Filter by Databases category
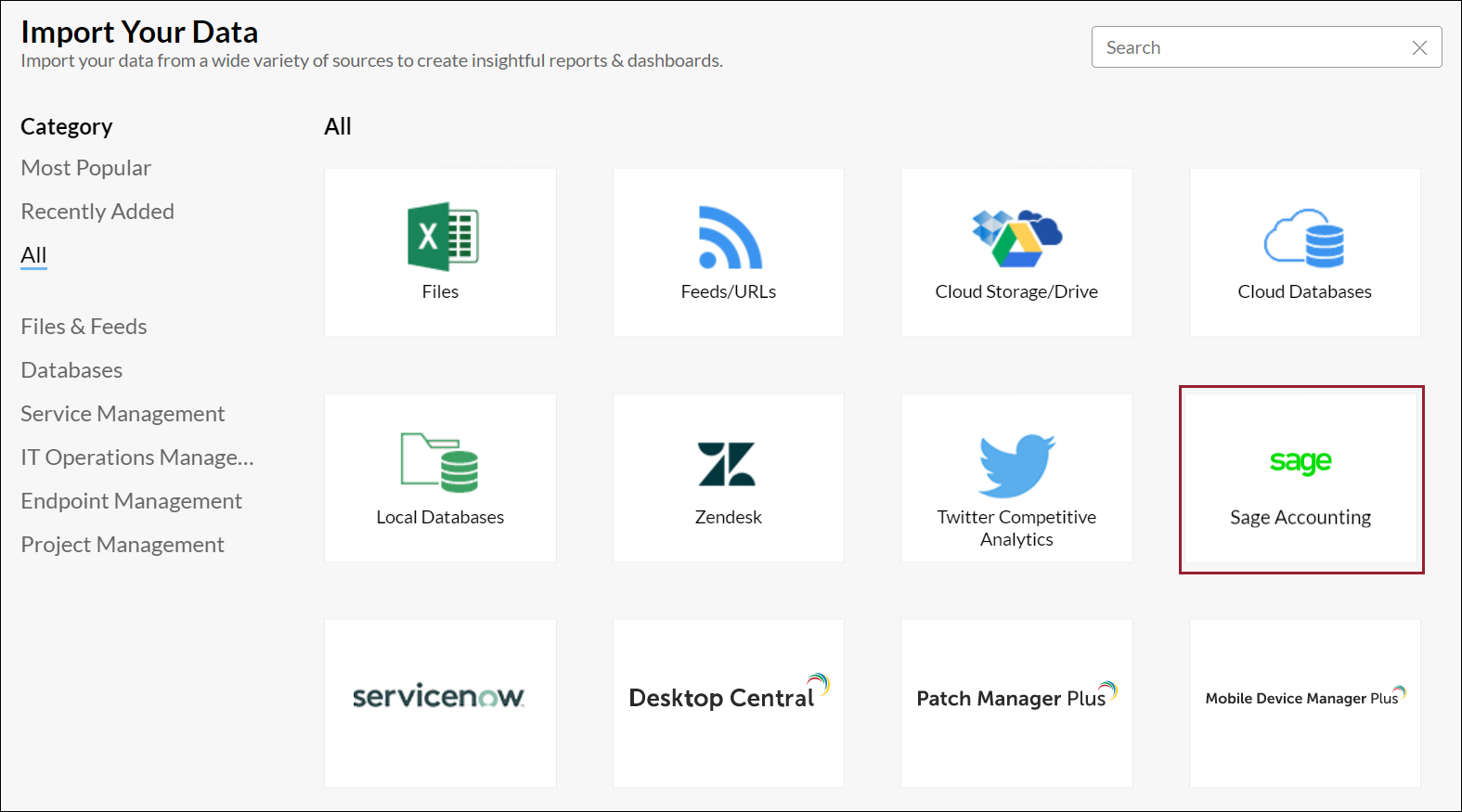Image resolution: width=1462 pixels, height=812 pixels. tap(71, 370)
